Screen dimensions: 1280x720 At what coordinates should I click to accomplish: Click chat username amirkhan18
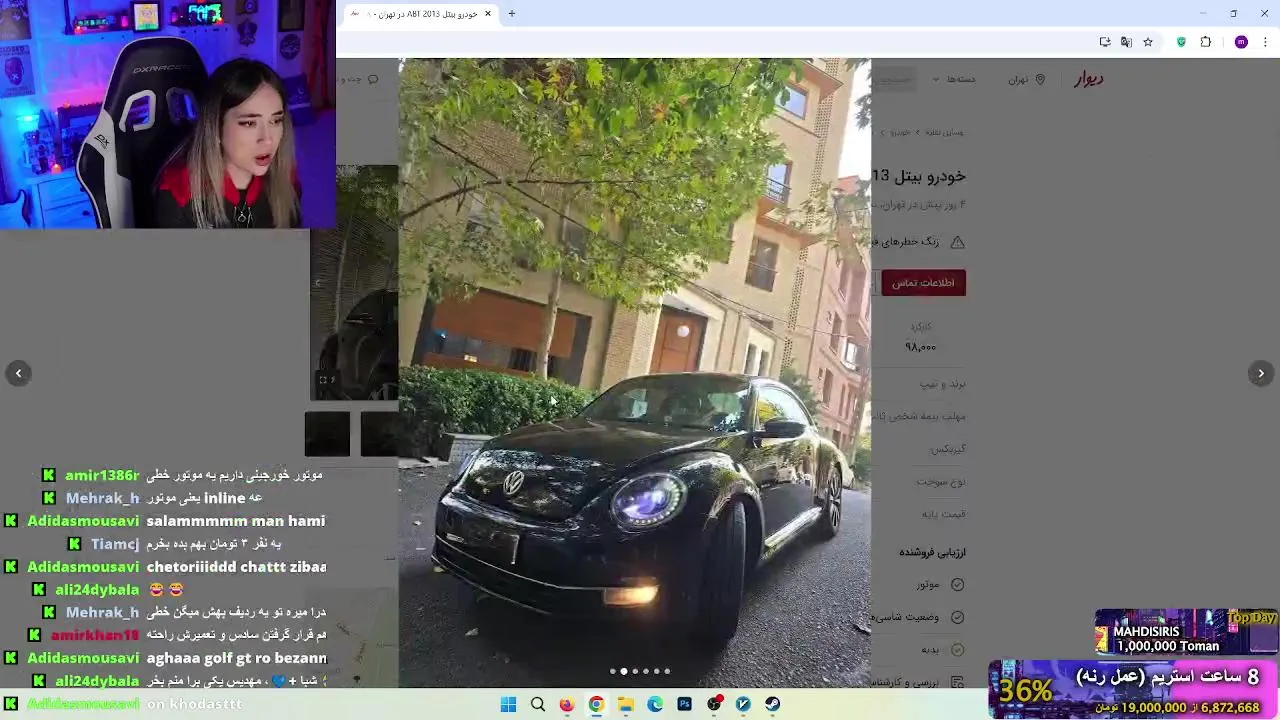pyautogui.click(x=95, y=635)
